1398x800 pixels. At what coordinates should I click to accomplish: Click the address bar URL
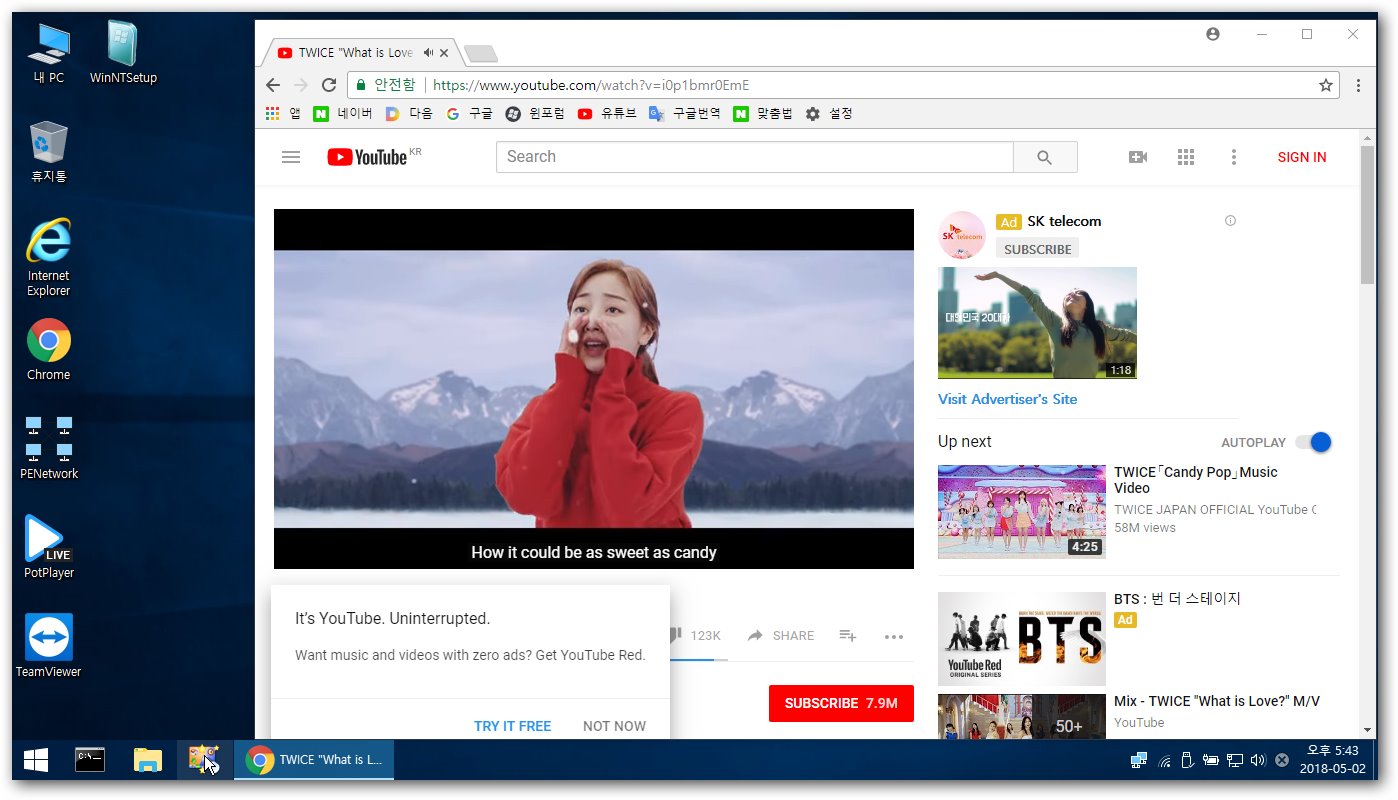[591, 85]
